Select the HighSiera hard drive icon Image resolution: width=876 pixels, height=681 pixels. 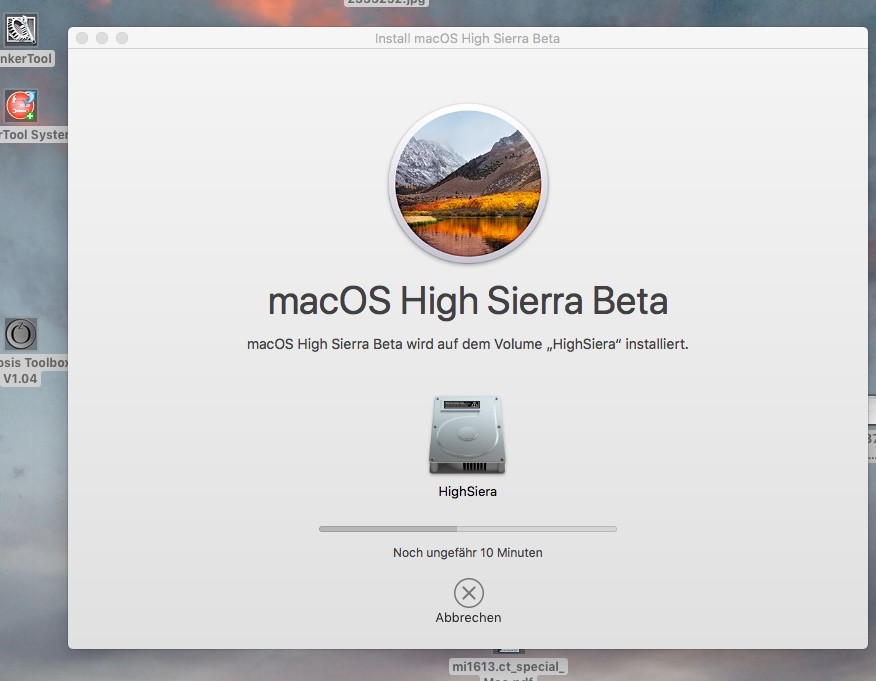(x=467, y=435)
